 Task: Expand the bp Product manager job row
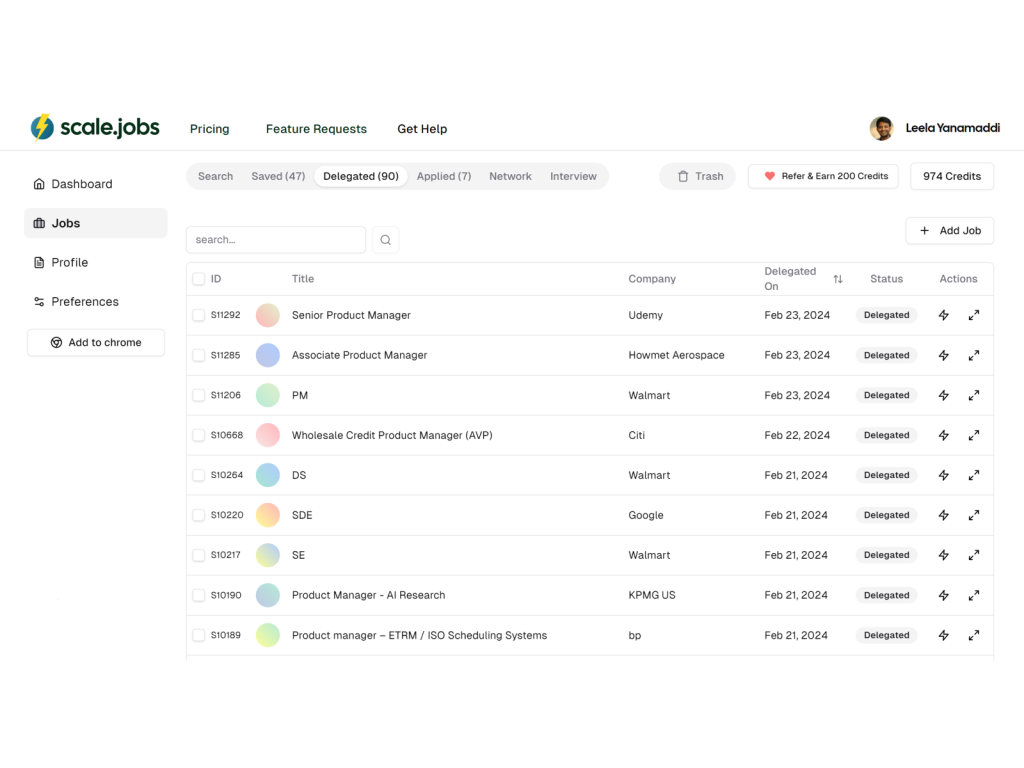coord(974,635)
